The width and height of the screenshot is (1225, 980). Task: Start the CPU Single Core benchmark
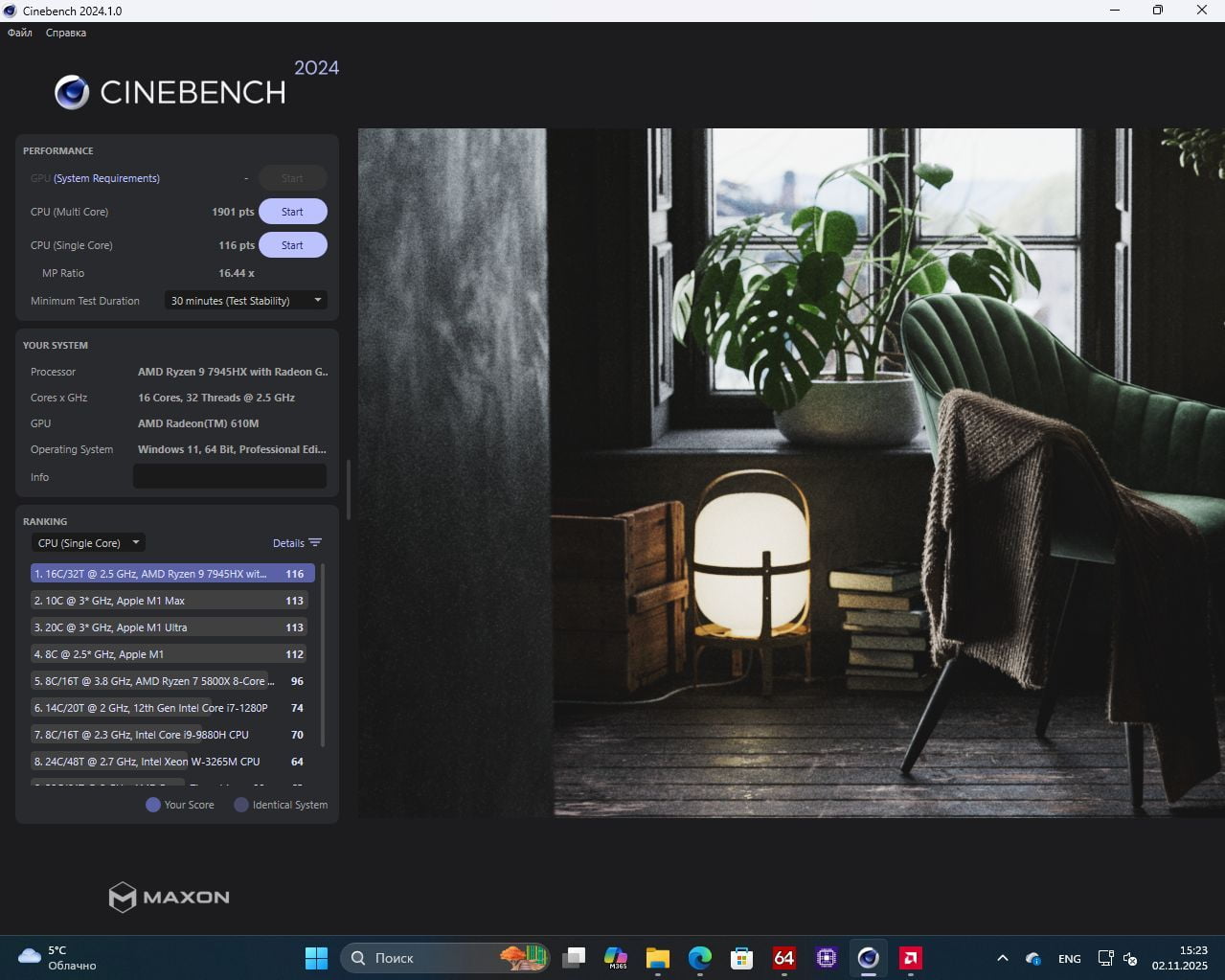tap(292, 245)
